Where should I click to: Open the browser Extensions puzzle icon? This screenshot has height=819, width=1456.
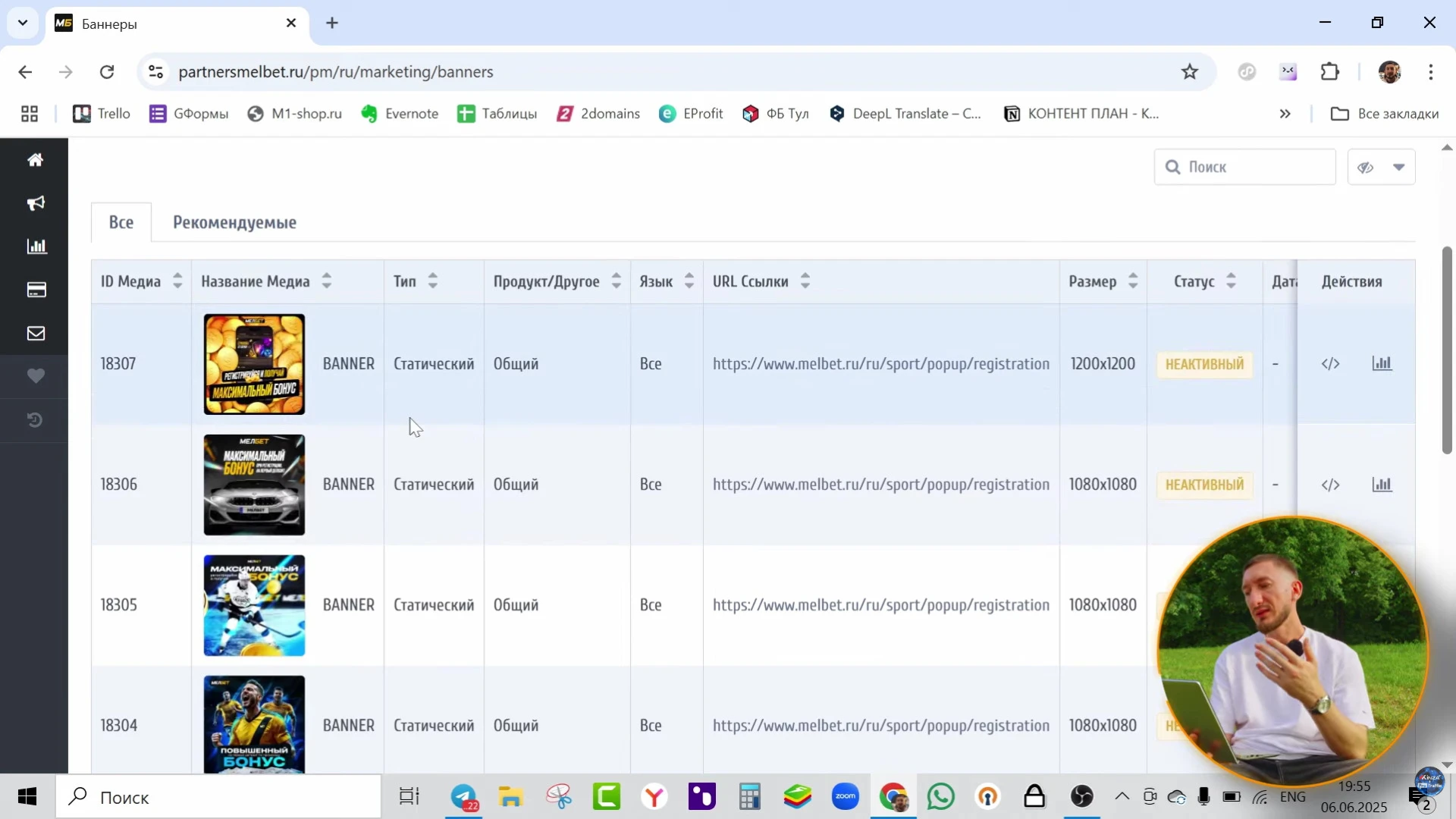click(x=1330, y=72)
